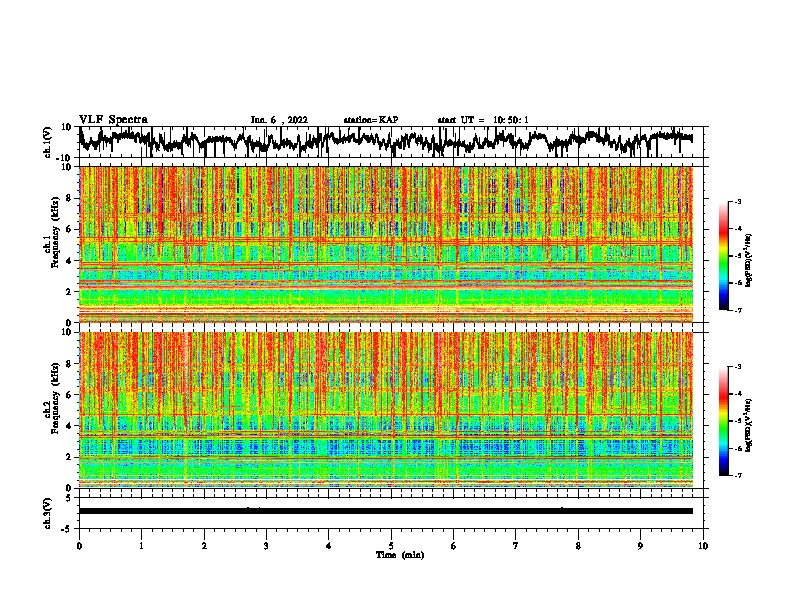The height and width of the screenshot is (612, 792).
Task: Click the ch.1 waveform "-10" tick label
Action: point(65,158)
